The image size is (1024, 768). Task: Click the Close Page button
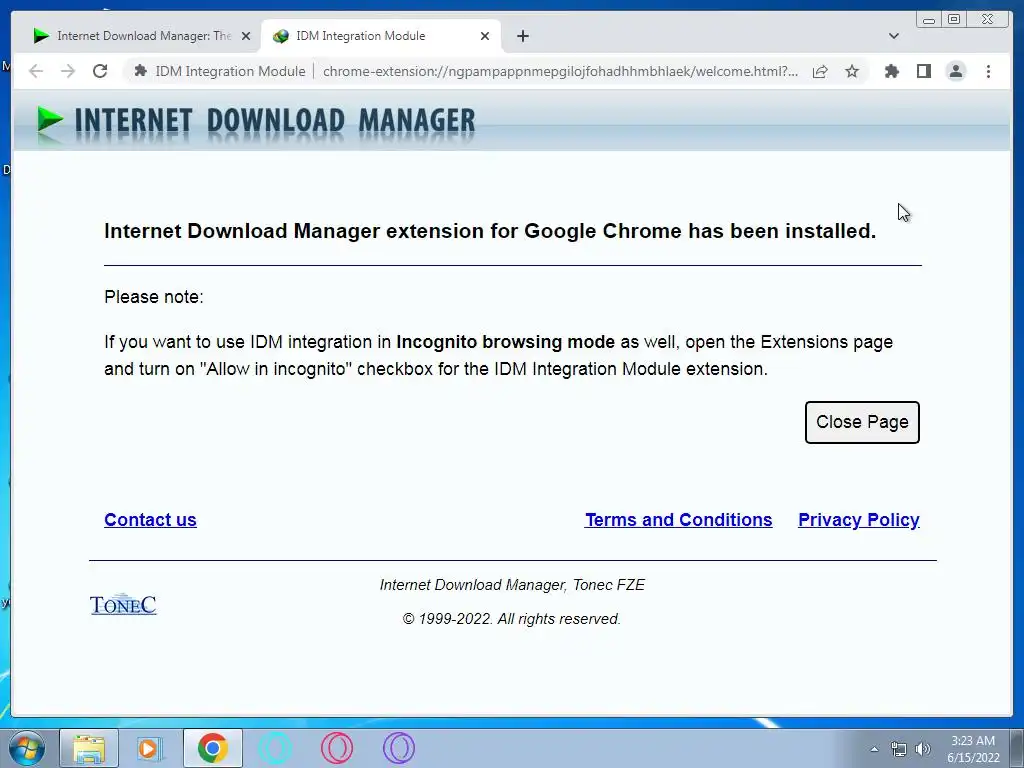tap(862, 423)
